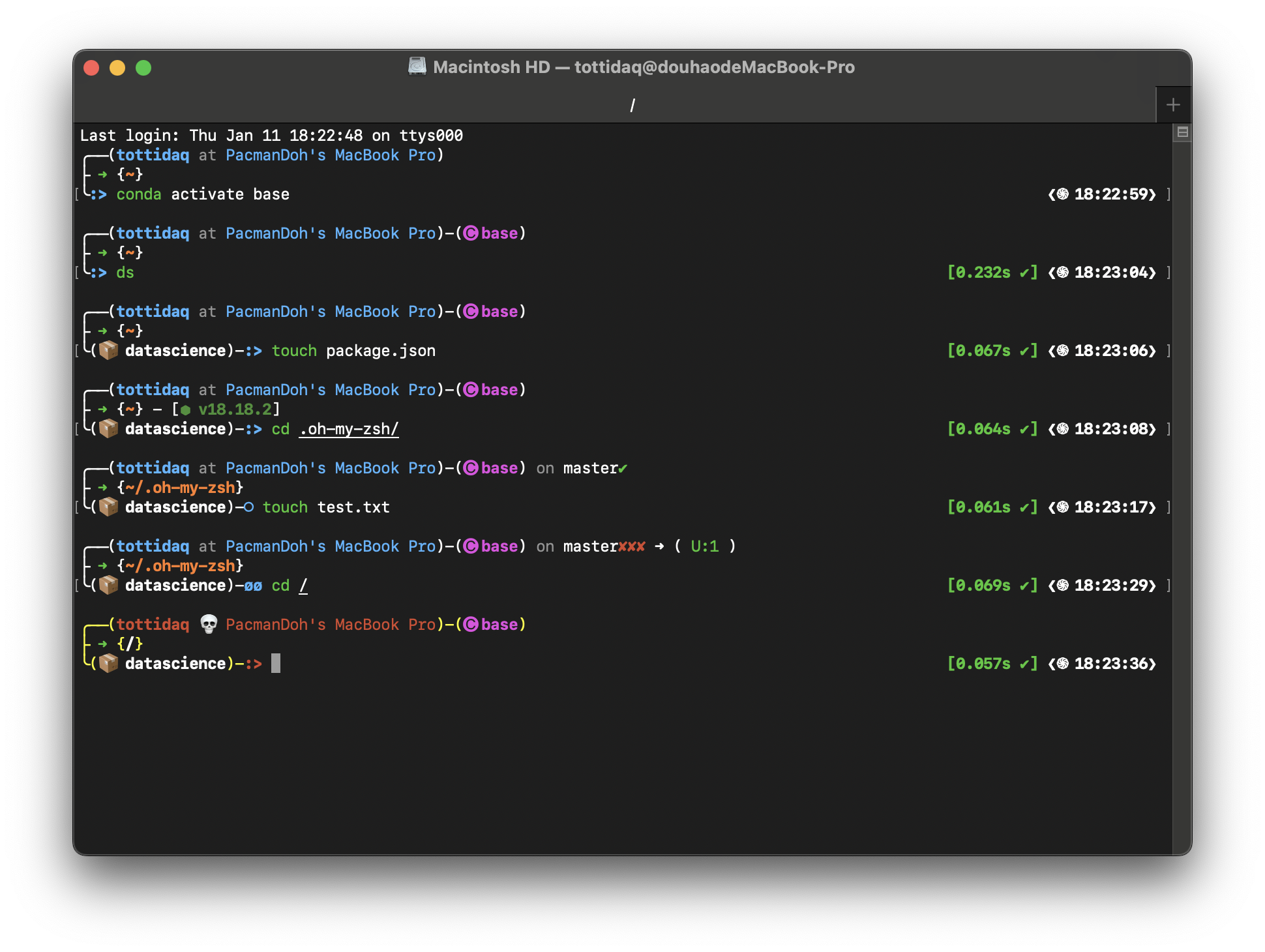Select the tab labeled /
Screen dimensions: 1265x952
(632, 105)
